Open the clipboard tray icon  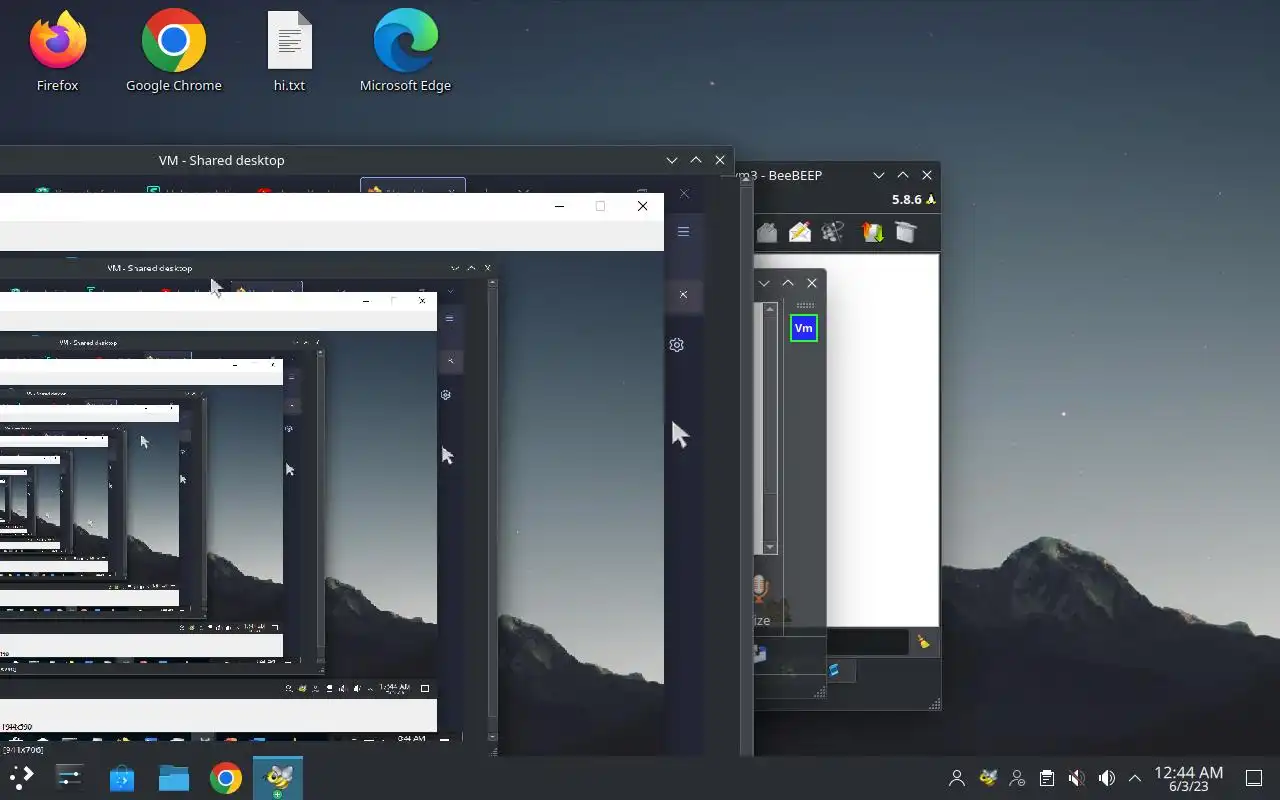click(x=1047, y=778)
